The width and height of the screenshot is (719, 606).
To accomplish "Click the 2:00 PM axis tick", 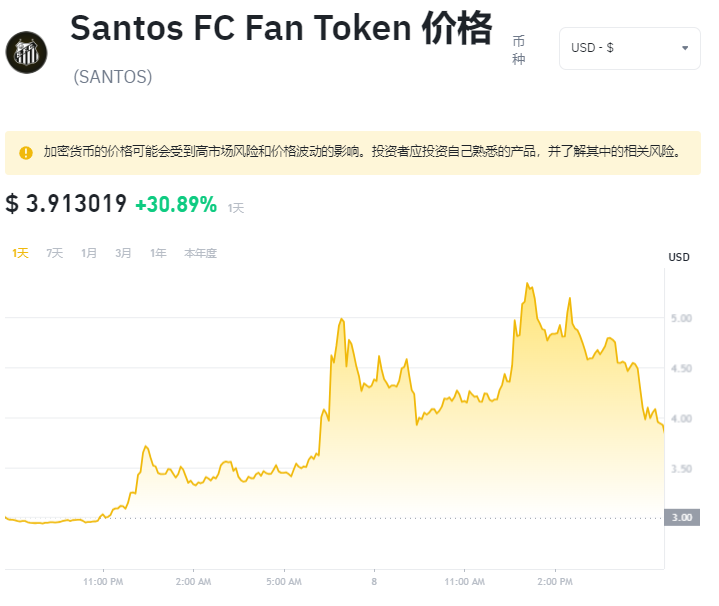I will click(555, 582).
